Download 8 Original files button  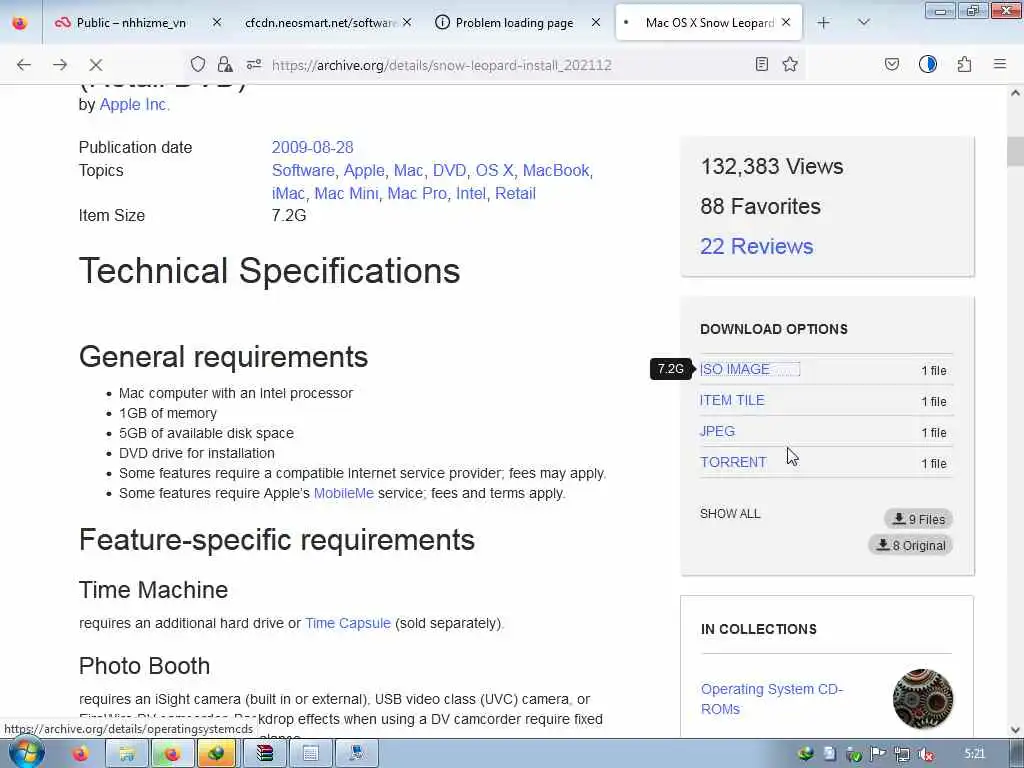[910, 545]
